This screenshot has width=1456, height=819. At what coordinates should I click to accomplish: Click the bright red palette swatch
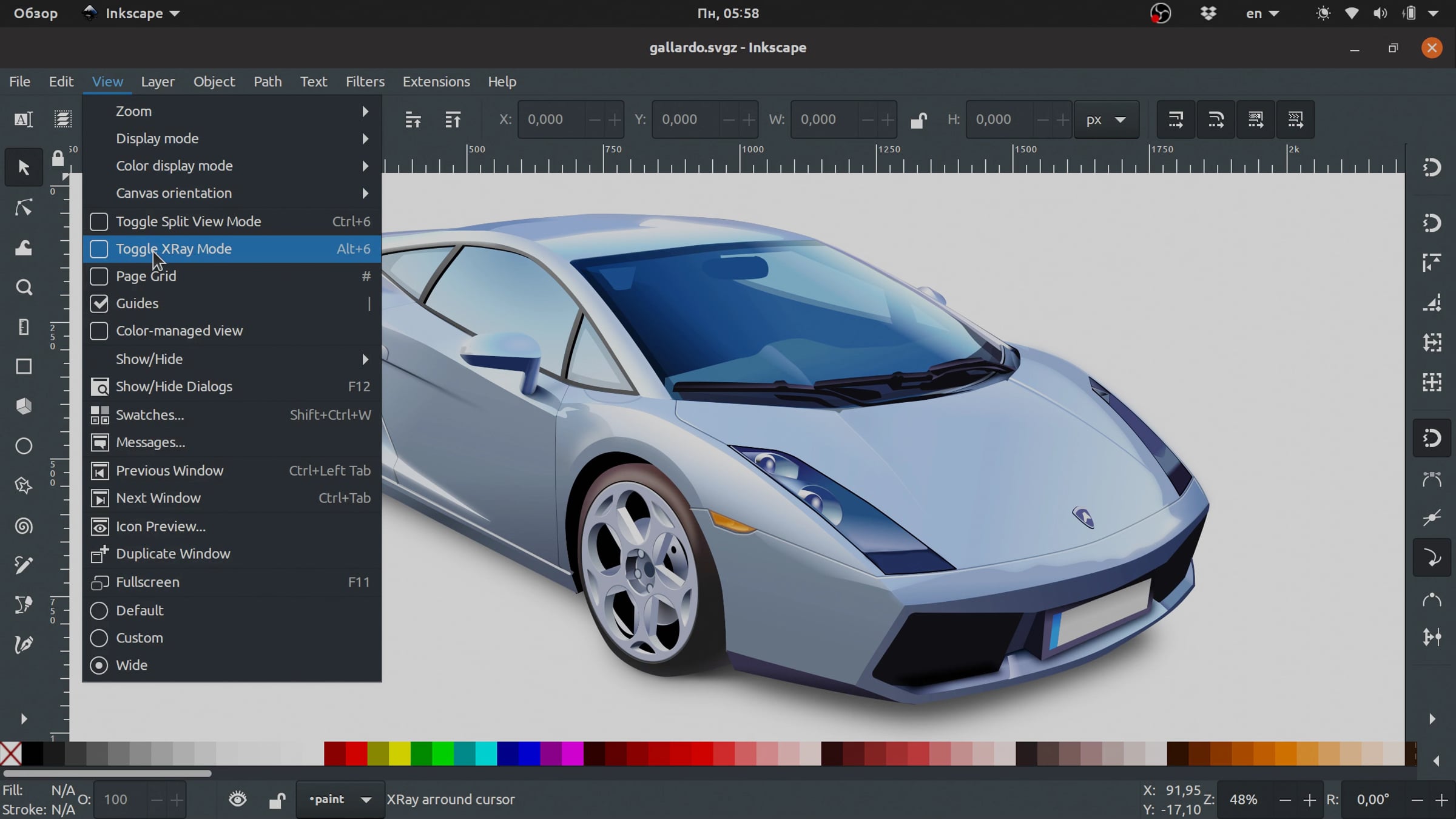tap(356, 753)
